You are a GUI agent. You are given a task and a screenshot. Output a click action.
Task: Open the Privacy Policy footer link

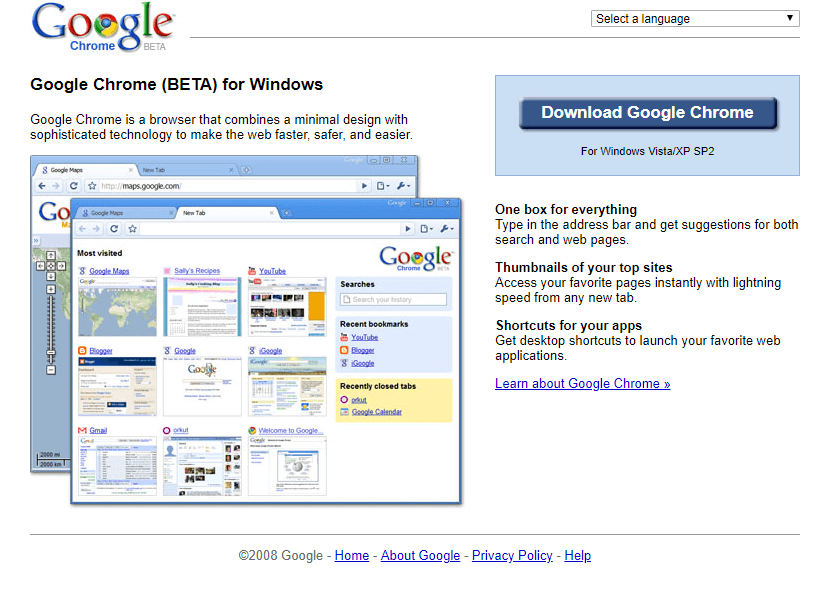point(512,556)
